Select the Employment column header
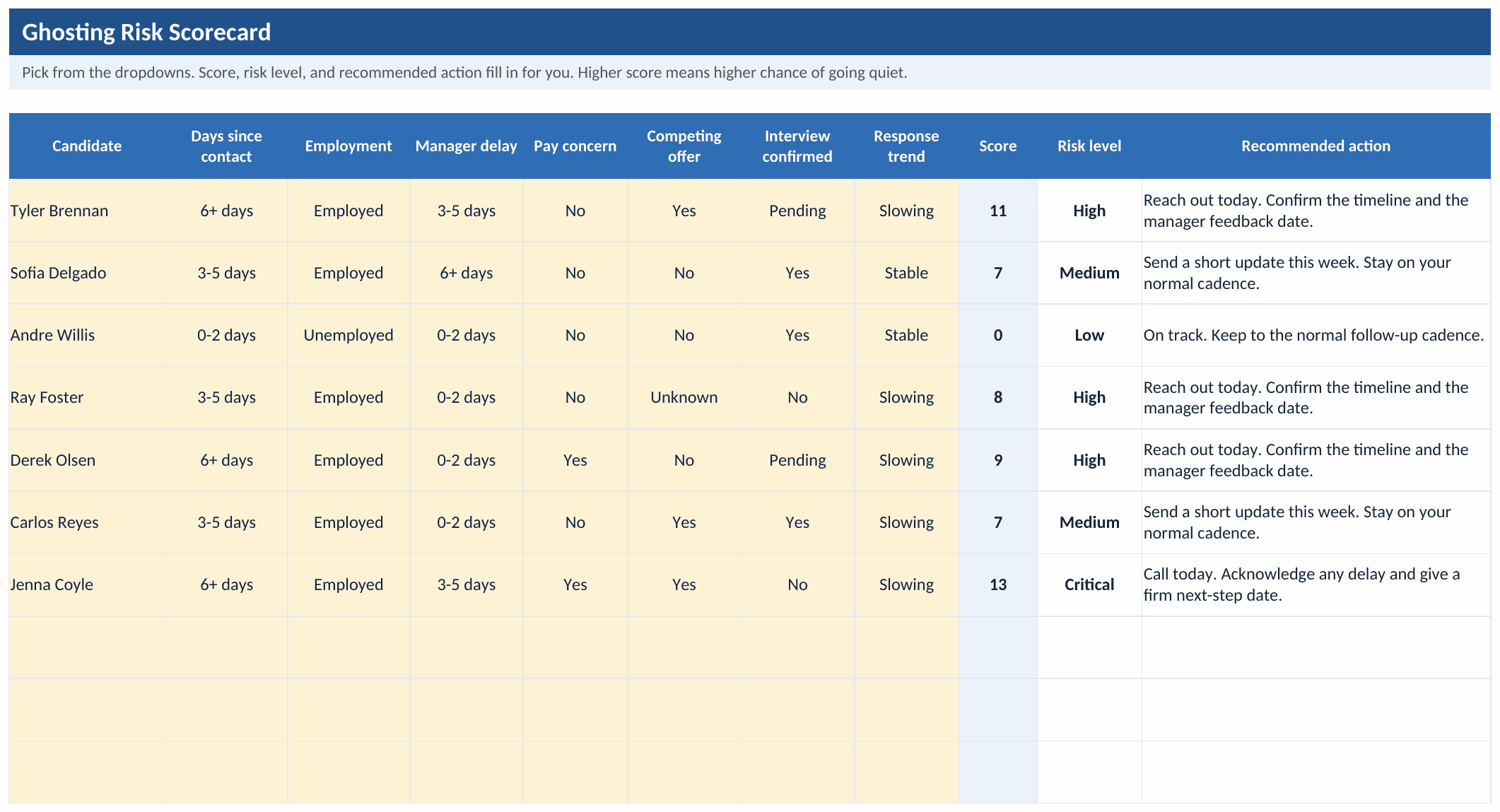 [348, 146]
